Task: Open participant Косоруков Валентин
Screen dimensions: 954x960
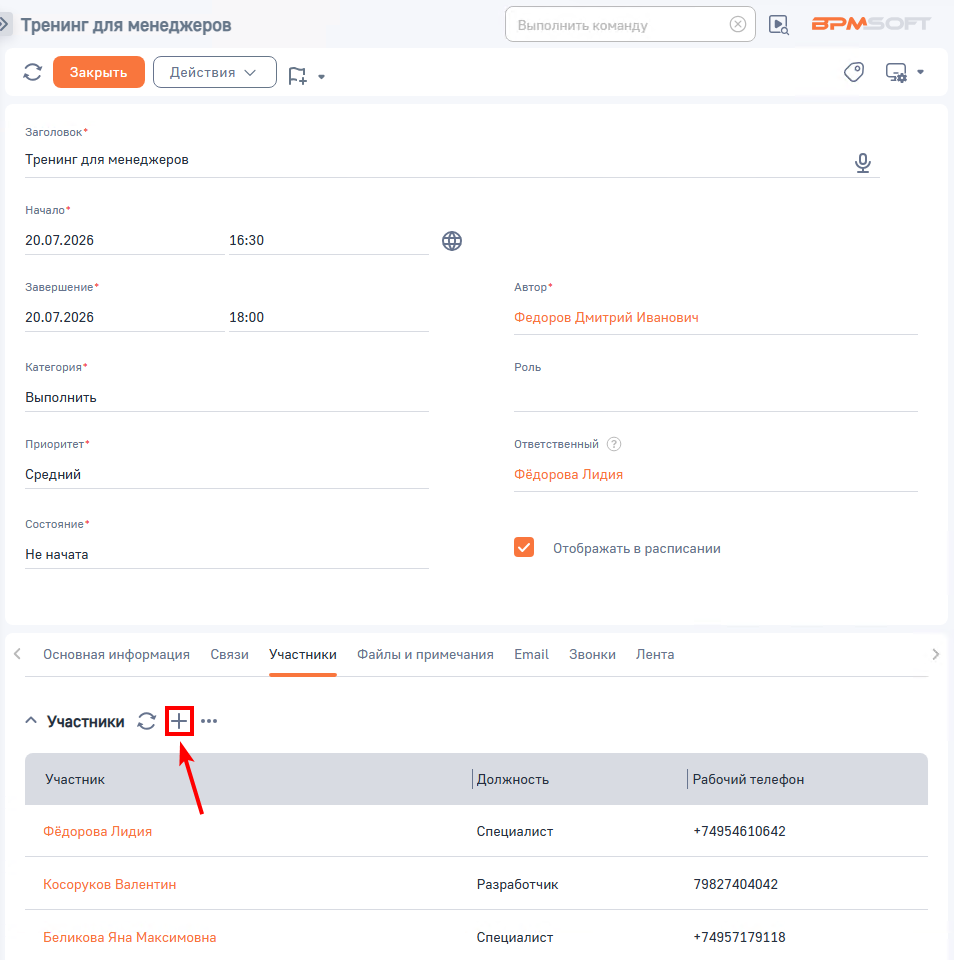Action: tap(110, 884)
